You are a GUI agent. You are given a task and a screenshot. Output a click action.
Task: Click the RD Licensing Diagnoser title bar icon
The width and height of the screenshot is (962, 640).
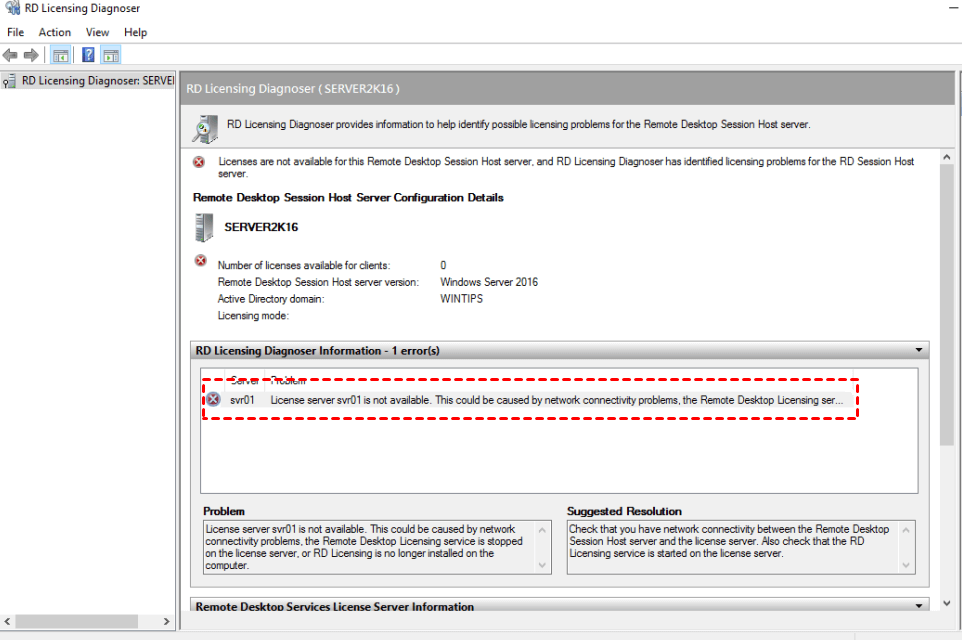[x=12, y=8]
